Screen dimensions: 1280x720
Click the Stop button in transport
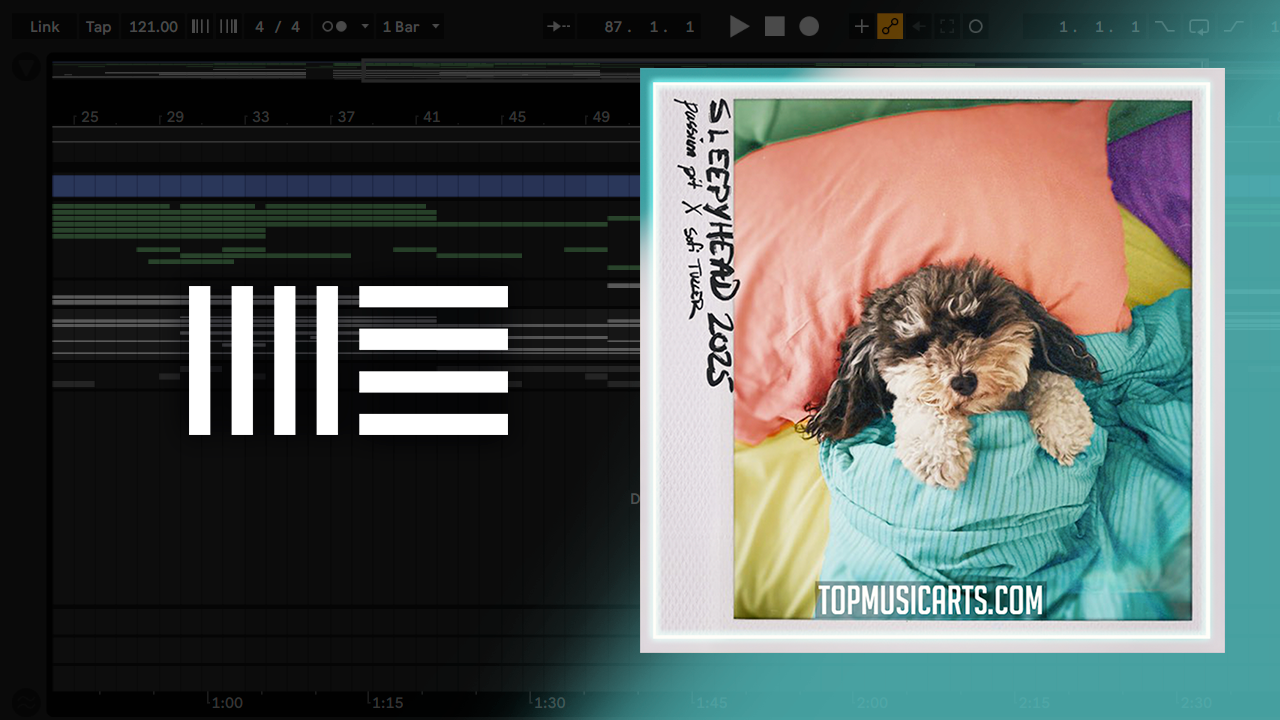point(775,27)
